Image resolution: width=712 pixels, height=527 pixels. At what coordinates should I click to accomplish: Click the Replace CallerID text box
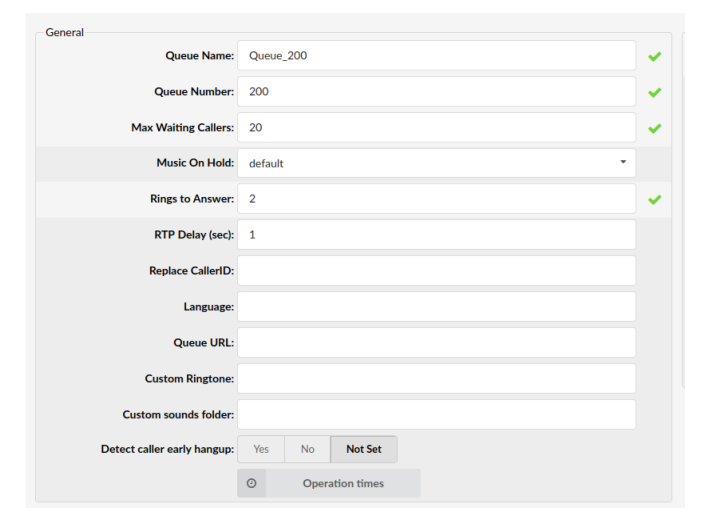coord(436,271)
